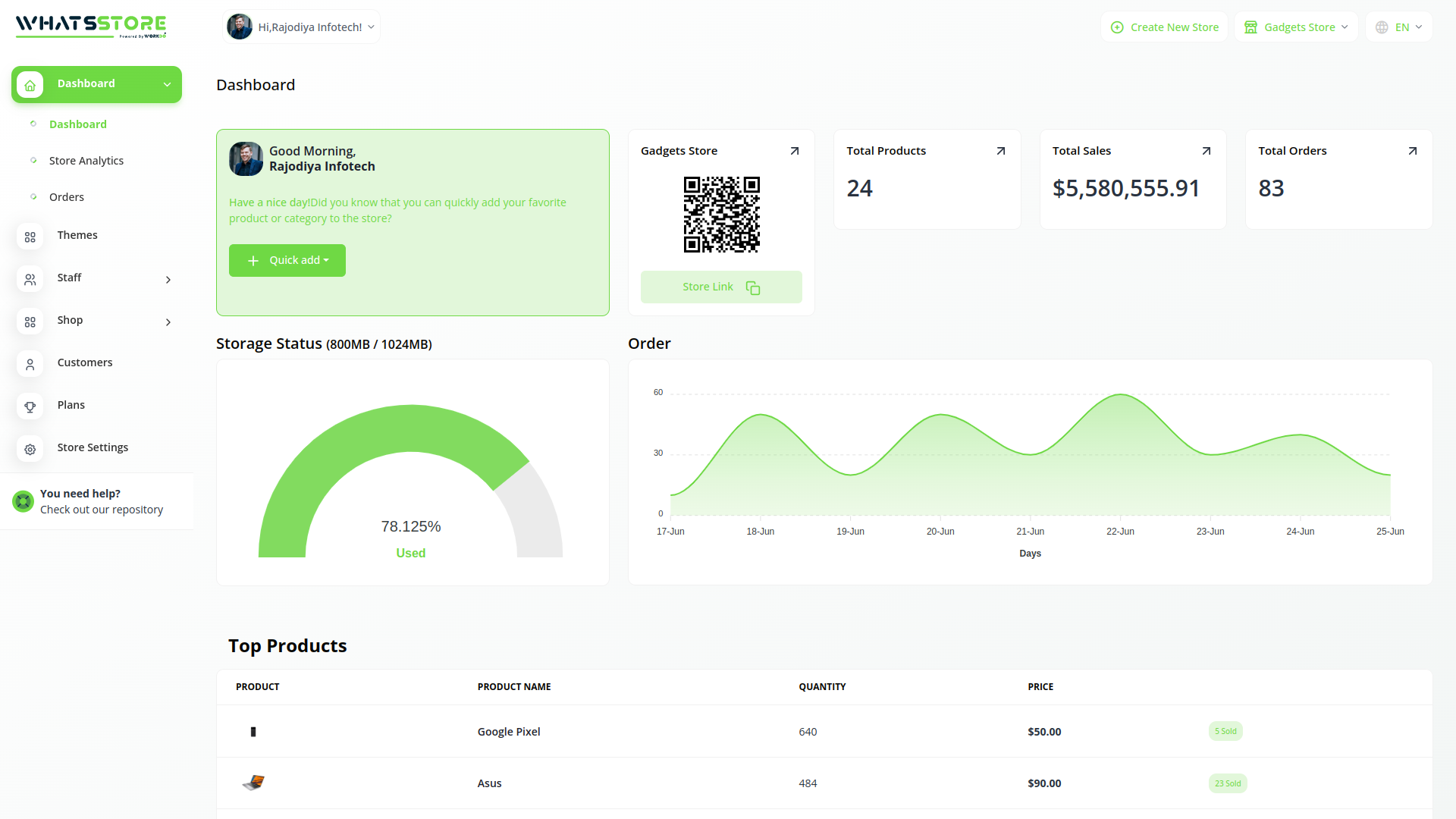
Task: Open the Gadgets Store selector dropdown
Action: coord(1296,27)
